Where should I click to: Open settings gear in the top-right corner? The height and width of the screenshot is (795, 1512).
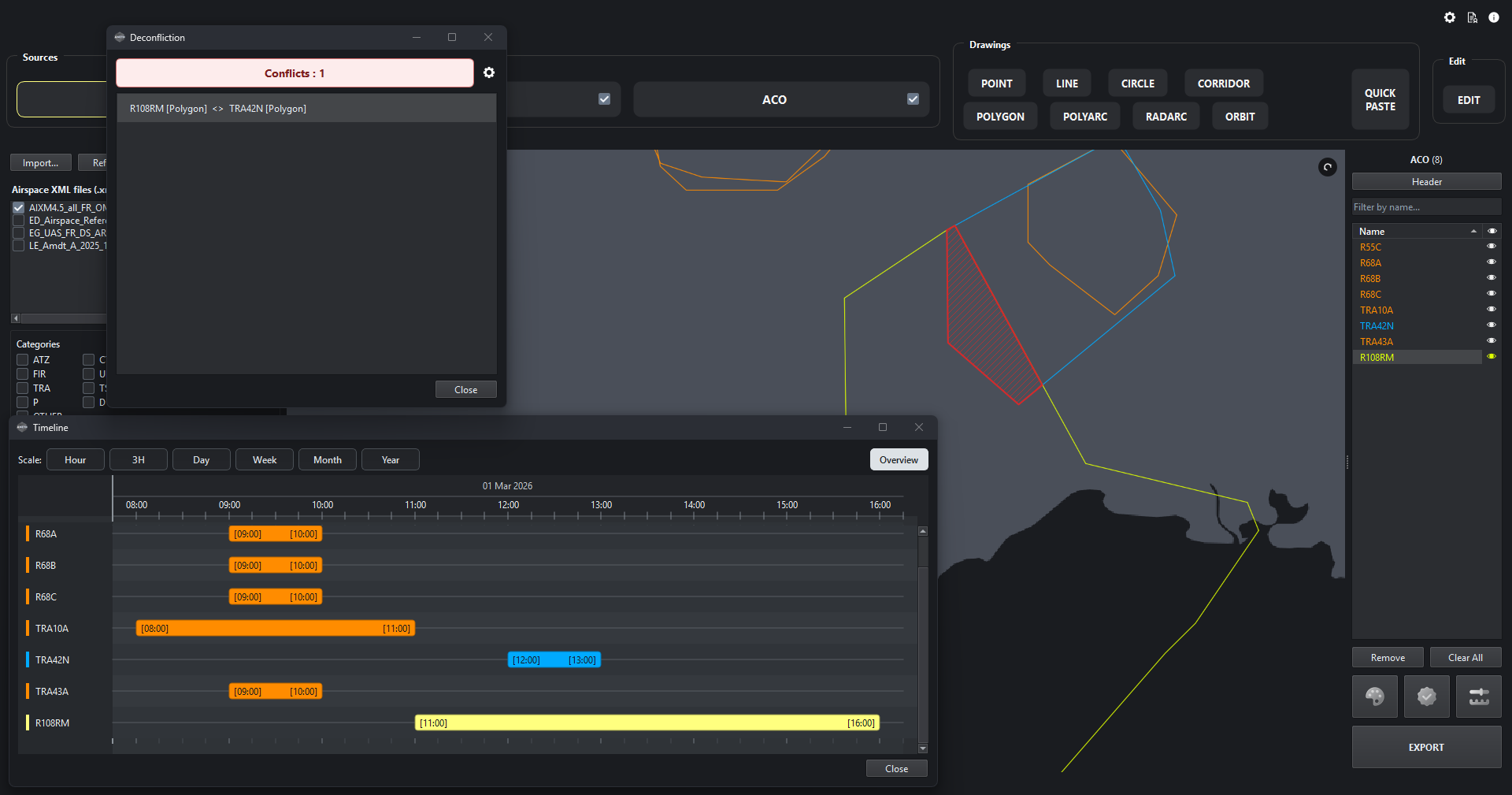[1450, 17]
